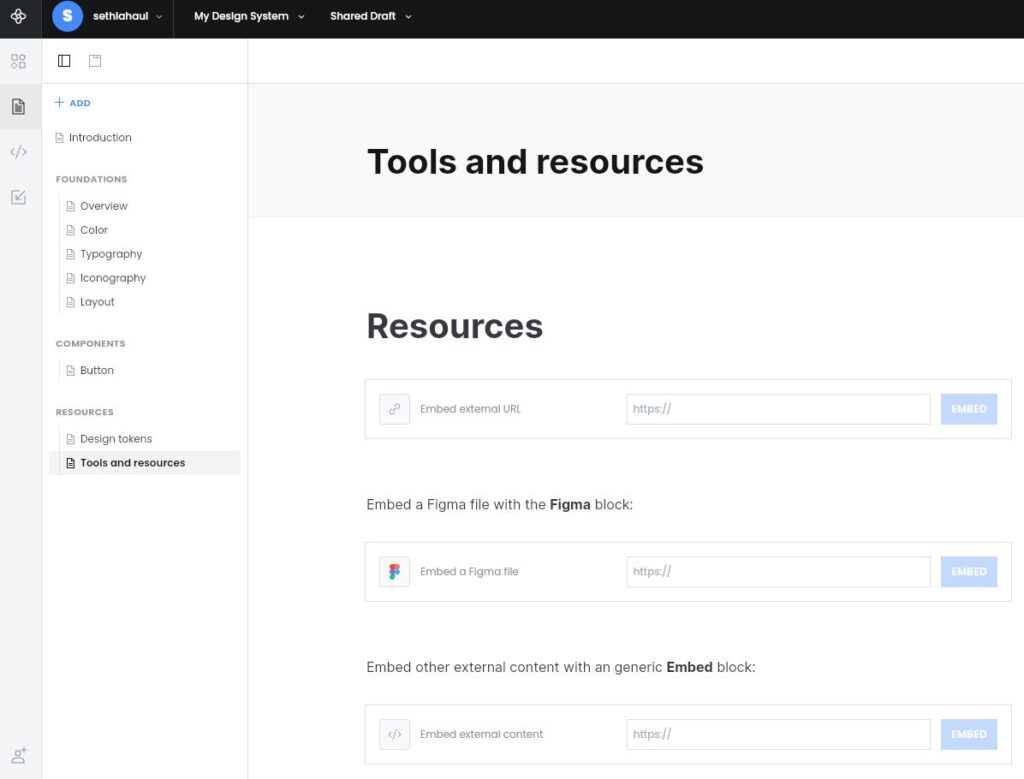This screenshot has width=1024, height=779.
Task: Open the dashboard grid icon in left rail
Action: tap(18, 61)
